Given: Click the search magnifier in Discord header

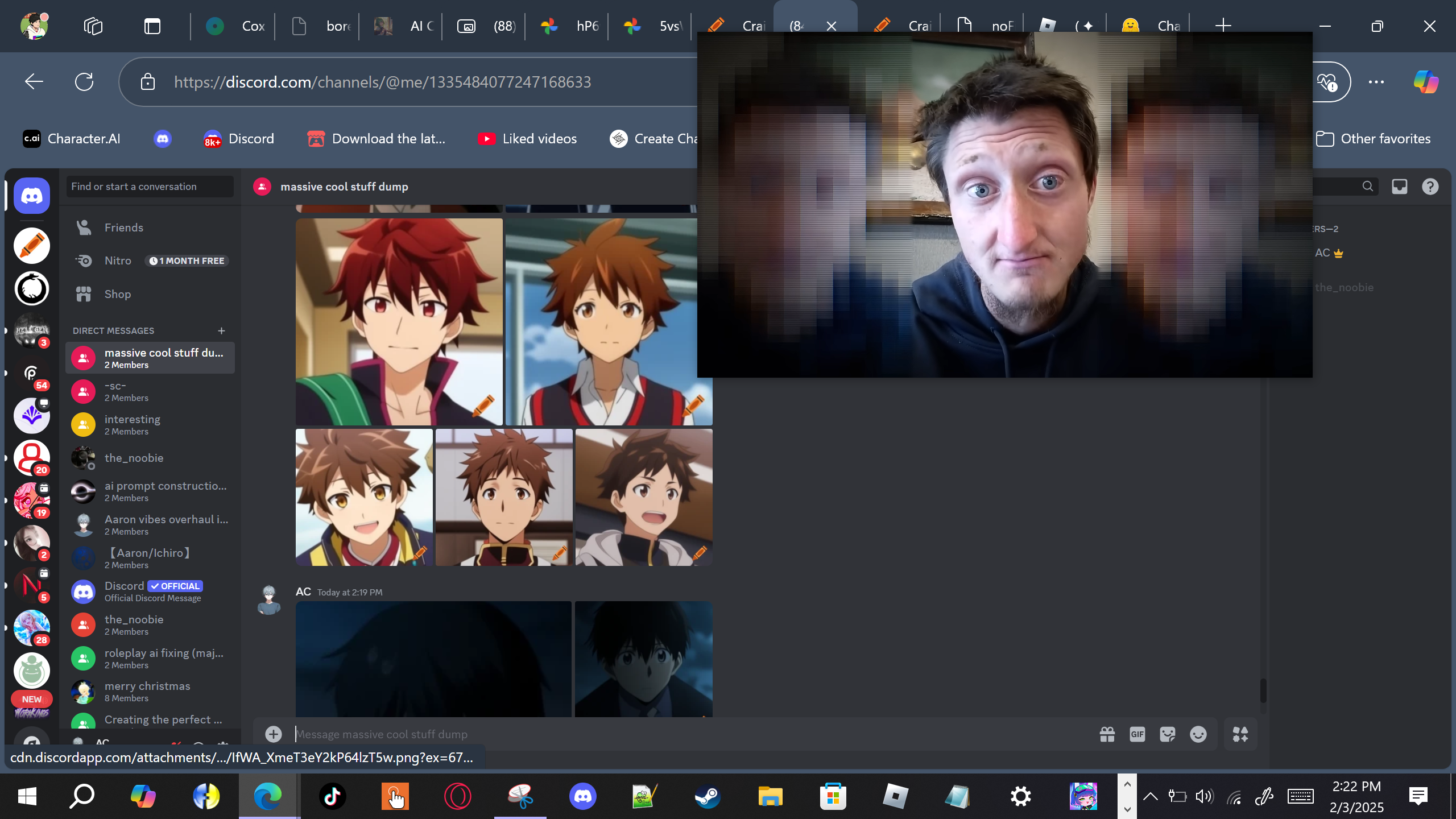Looking at the screenshot, I should [x=1368, y=187].
